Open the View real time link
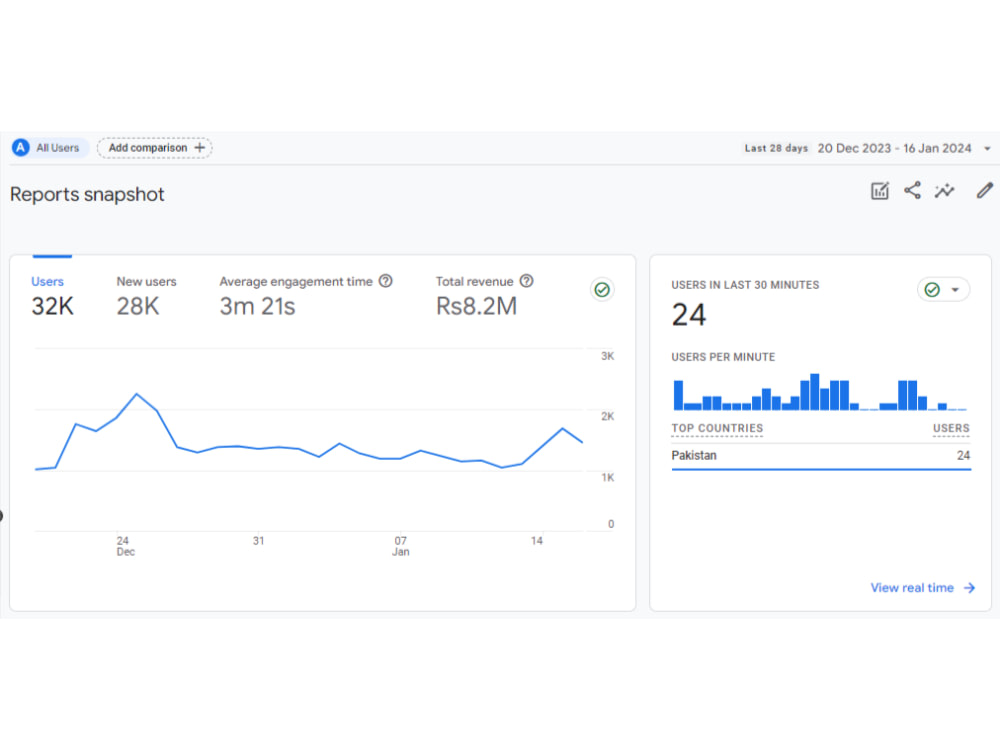The width and height of the screenshot is (1000, 750). pyautogui.click(x=922, y=588)
